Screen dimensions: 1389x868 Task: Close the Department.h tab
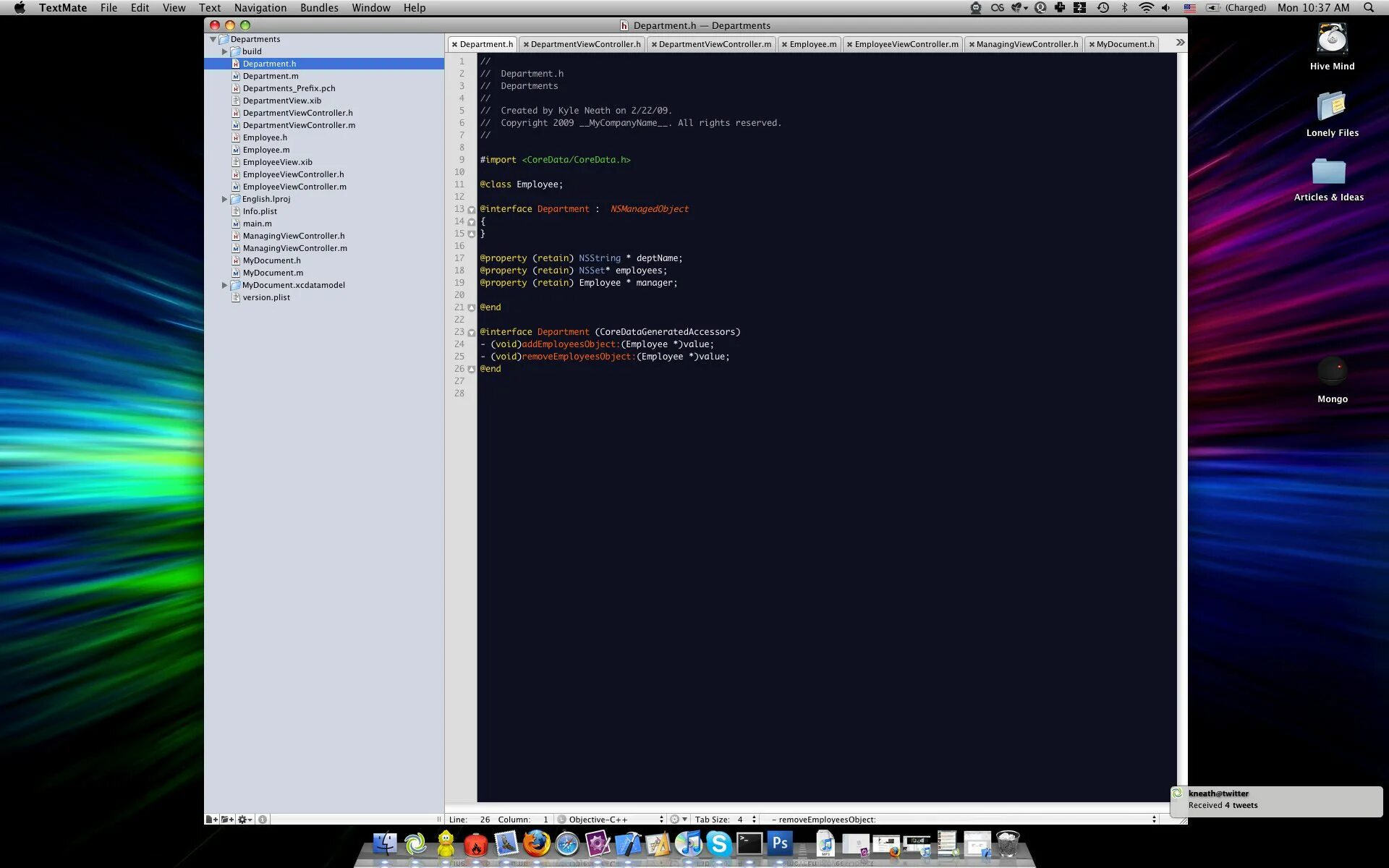[x=454, y=45]
